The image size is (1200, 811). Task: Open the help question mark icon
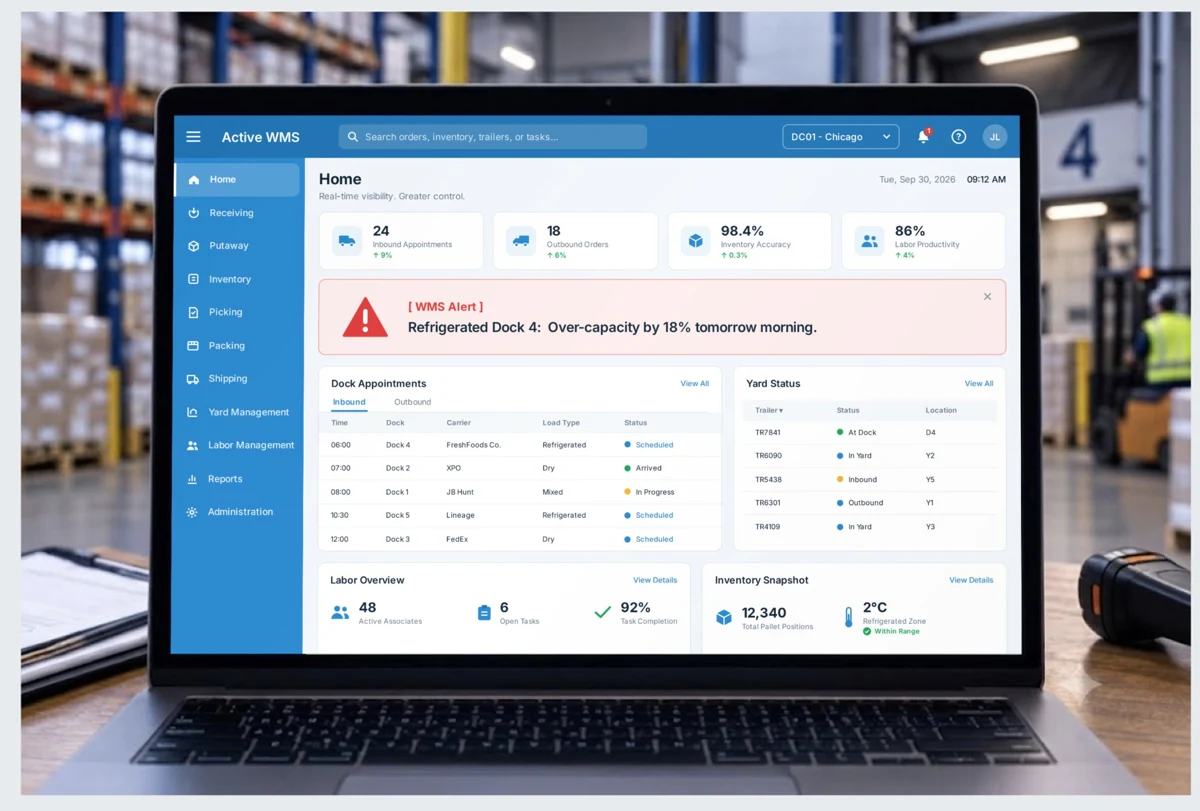click(x=959, y=137)
